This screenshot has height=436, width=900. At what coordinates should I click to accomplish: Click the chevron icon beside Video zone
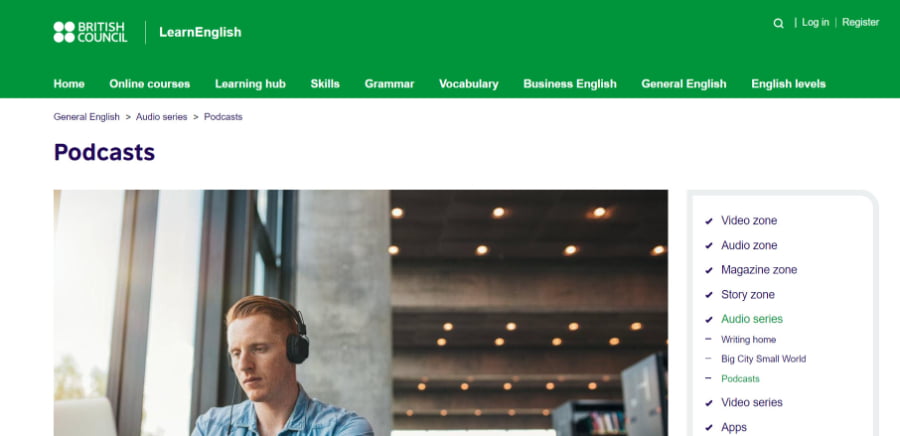coord(708,221)
